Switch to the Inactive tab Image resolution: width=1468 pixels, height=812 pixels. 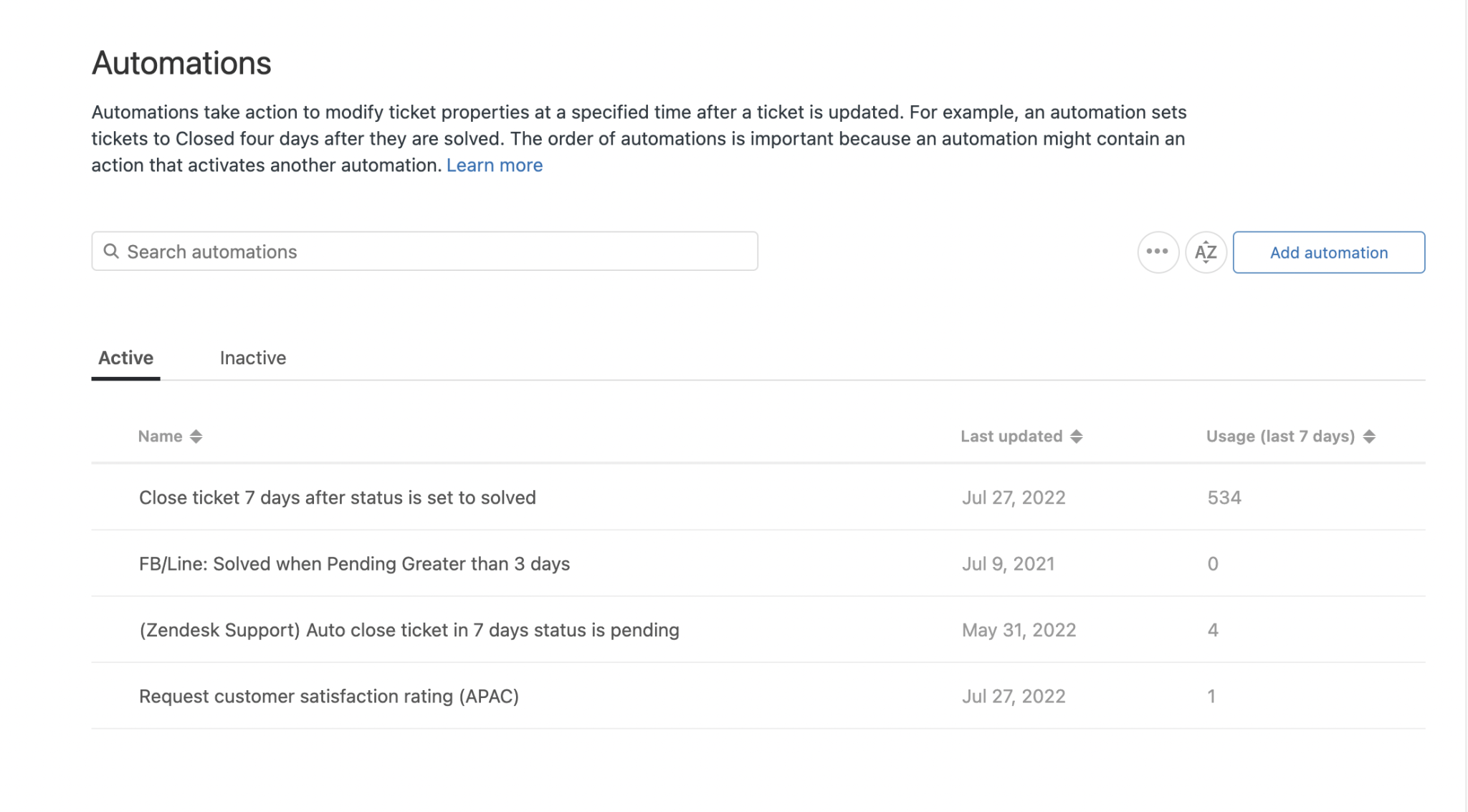(253, 358)
